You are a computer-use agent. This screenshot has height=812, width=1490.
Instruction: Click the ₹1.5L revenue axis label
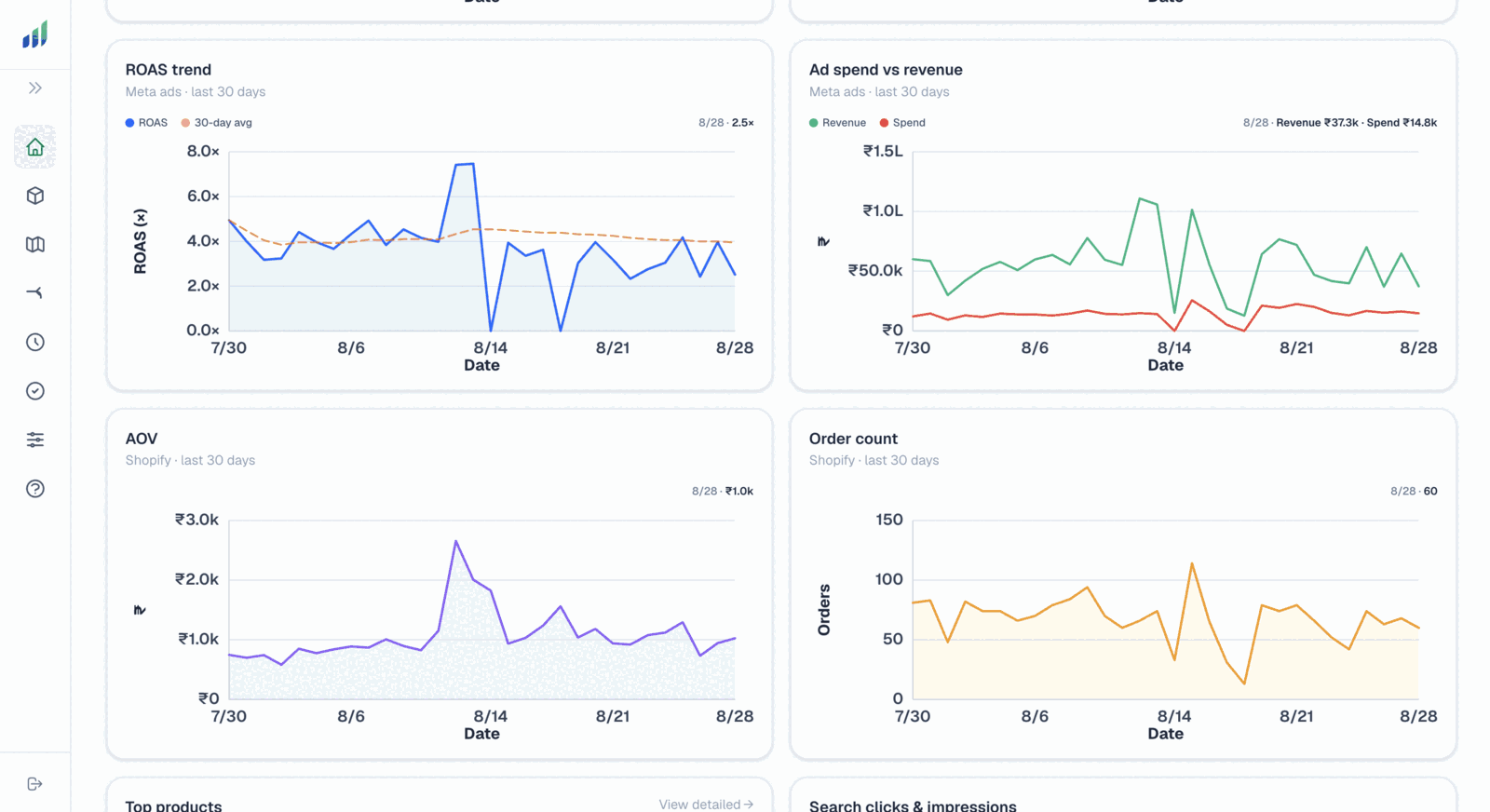(883, 151)
